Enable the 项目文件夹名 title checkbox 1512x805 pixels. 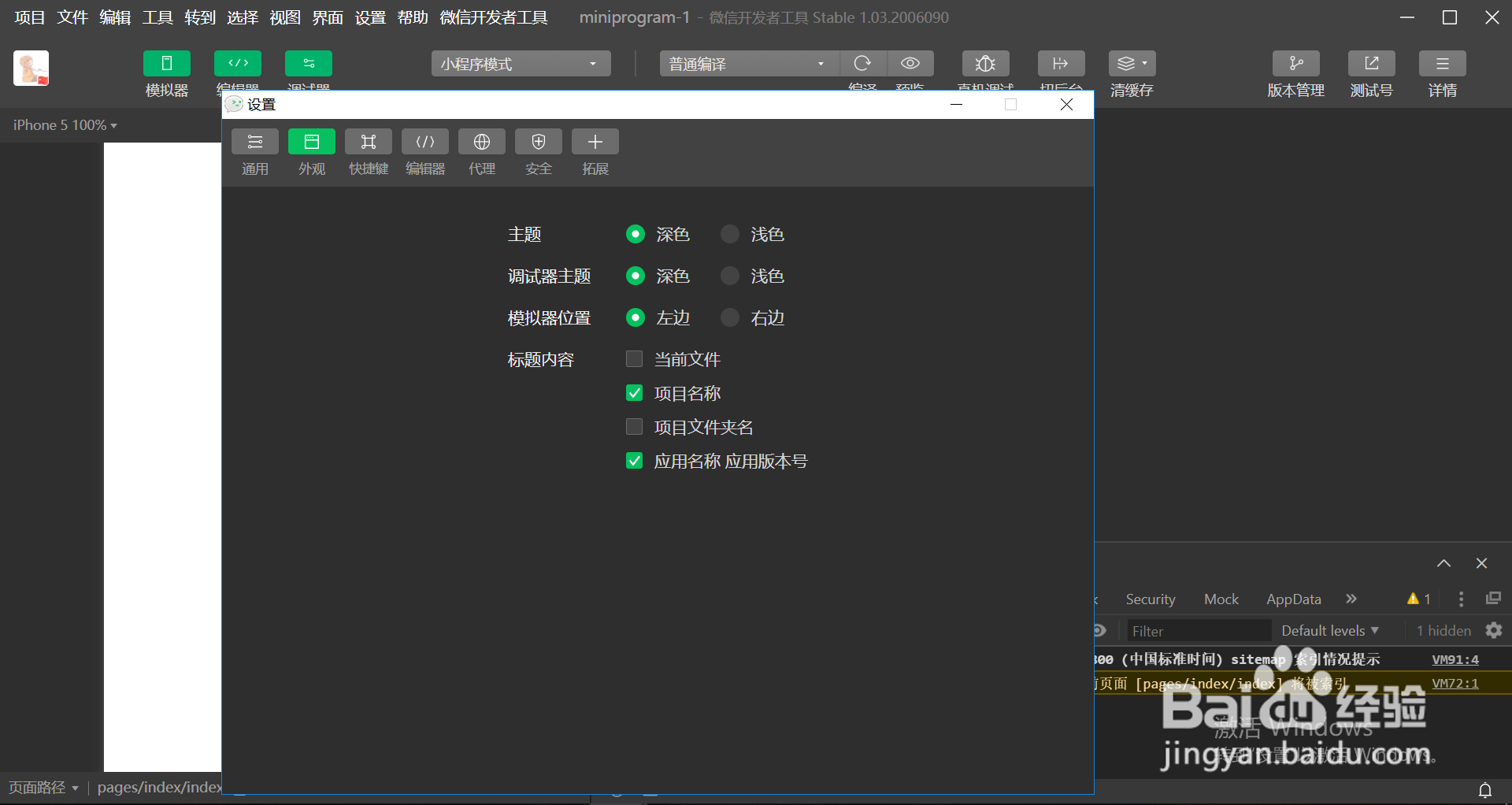click(x=634, y=427)
